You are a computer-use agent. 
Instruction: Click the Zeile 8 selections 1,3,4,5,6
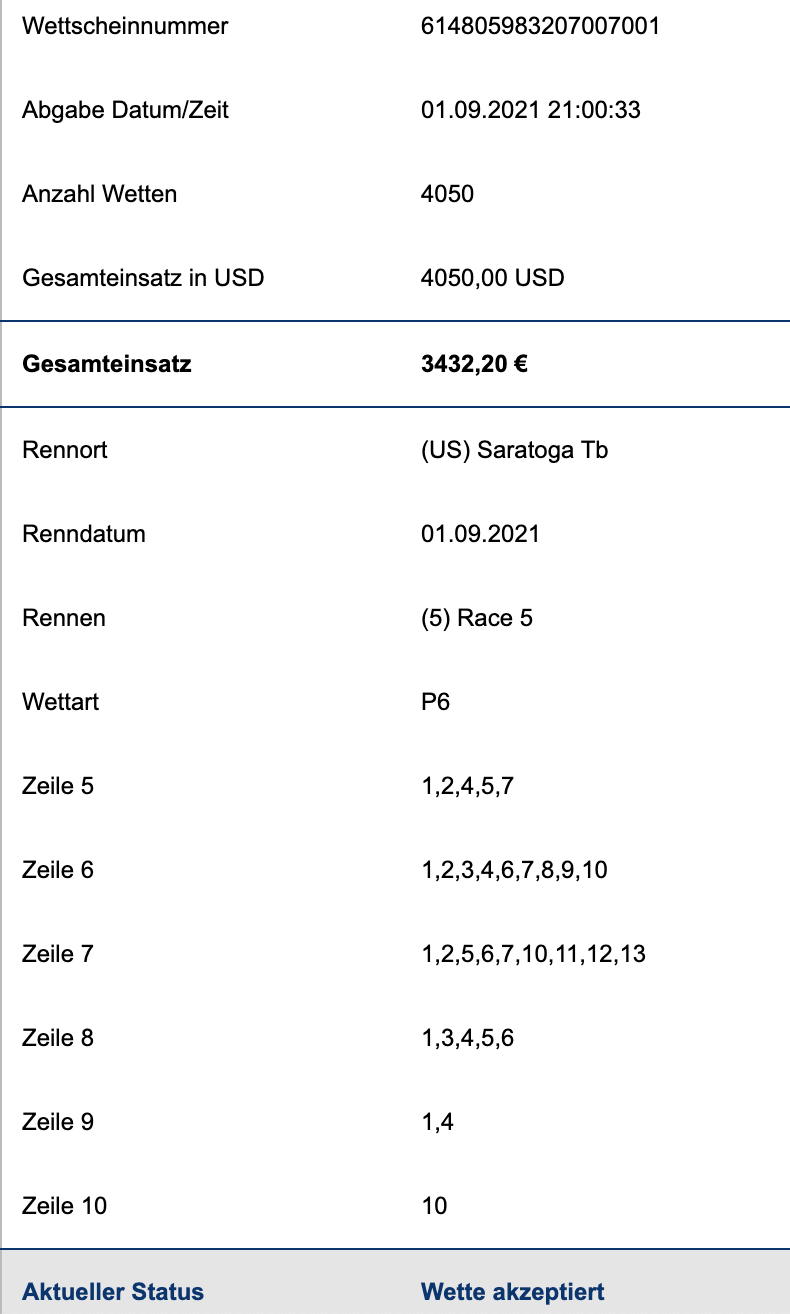(468, 1038)
